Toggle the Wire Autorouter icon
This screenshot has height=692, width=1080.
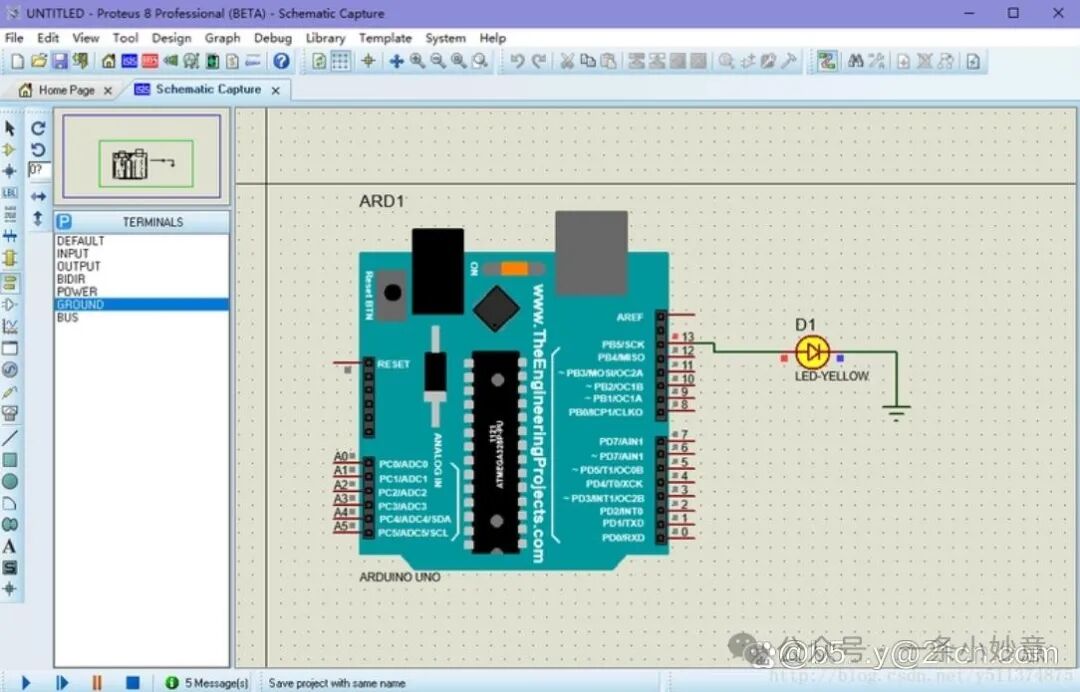(x=826, y=61)
